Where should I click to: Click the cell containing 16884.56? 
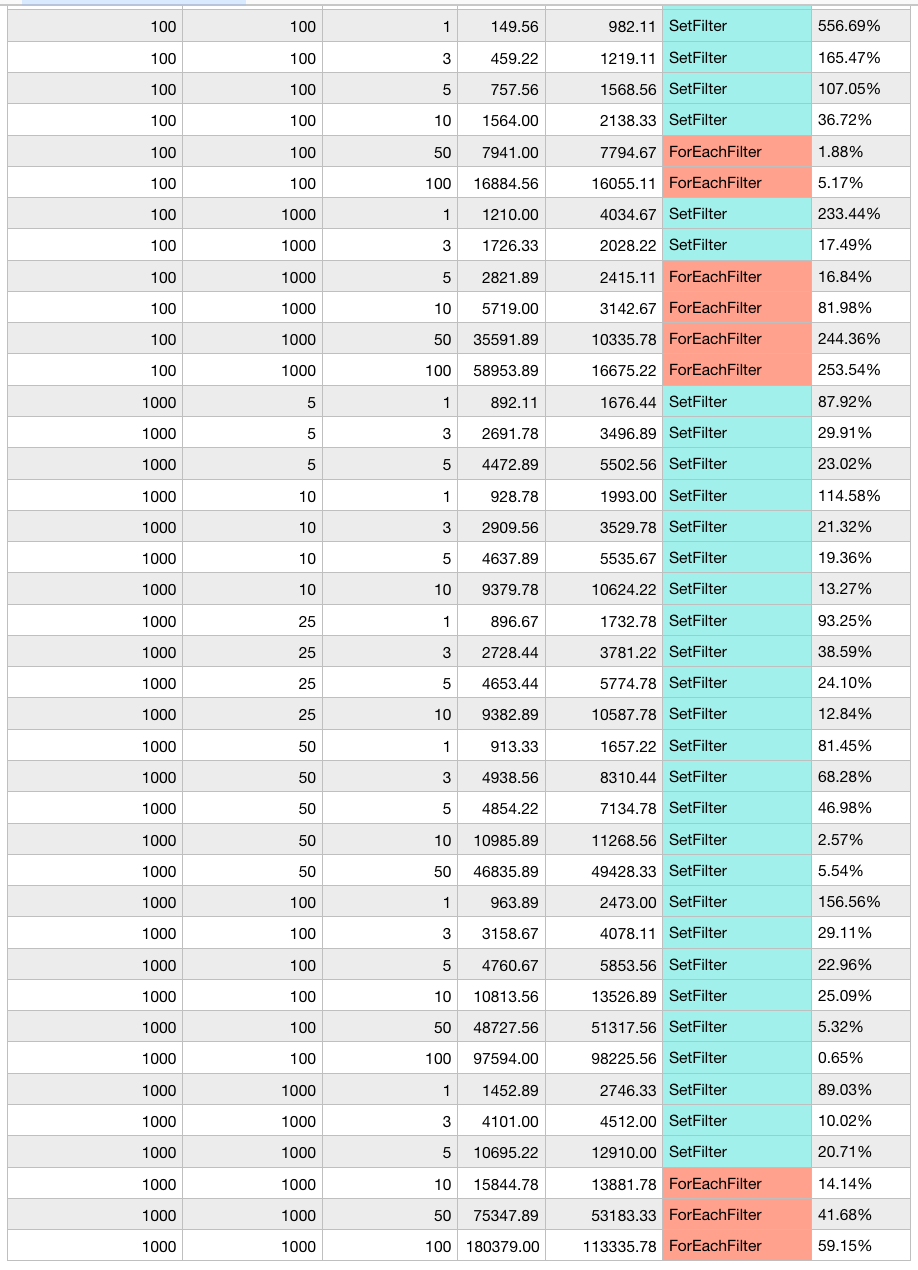pos(501,183)
